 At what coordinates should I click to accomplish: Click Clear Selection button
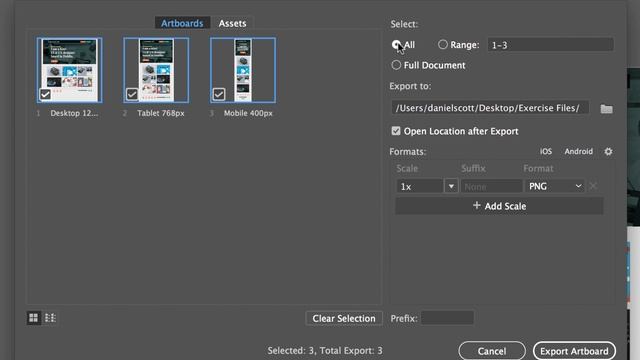[344, 318]
